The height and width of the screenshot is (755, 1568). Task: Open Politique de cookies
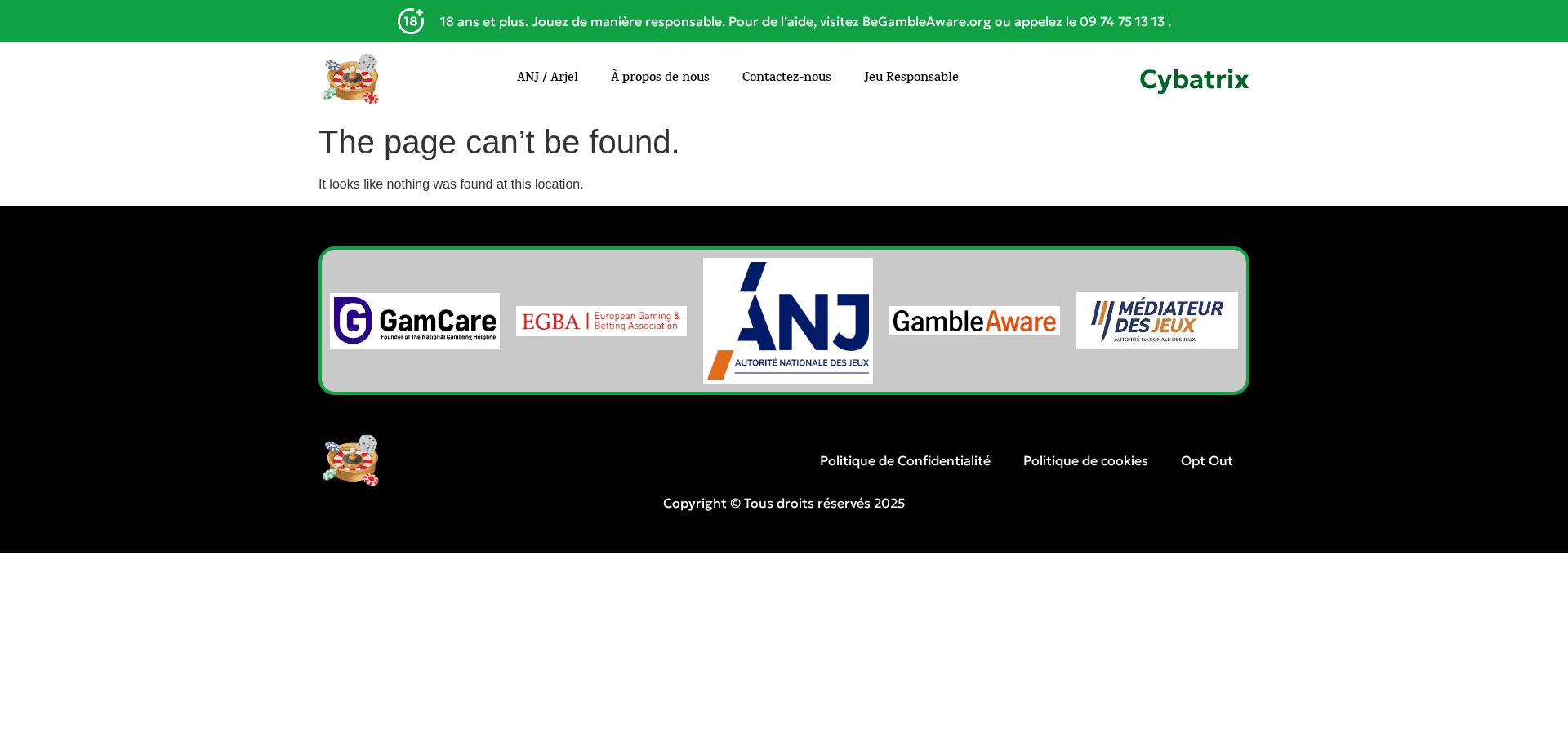point(1085,460)
